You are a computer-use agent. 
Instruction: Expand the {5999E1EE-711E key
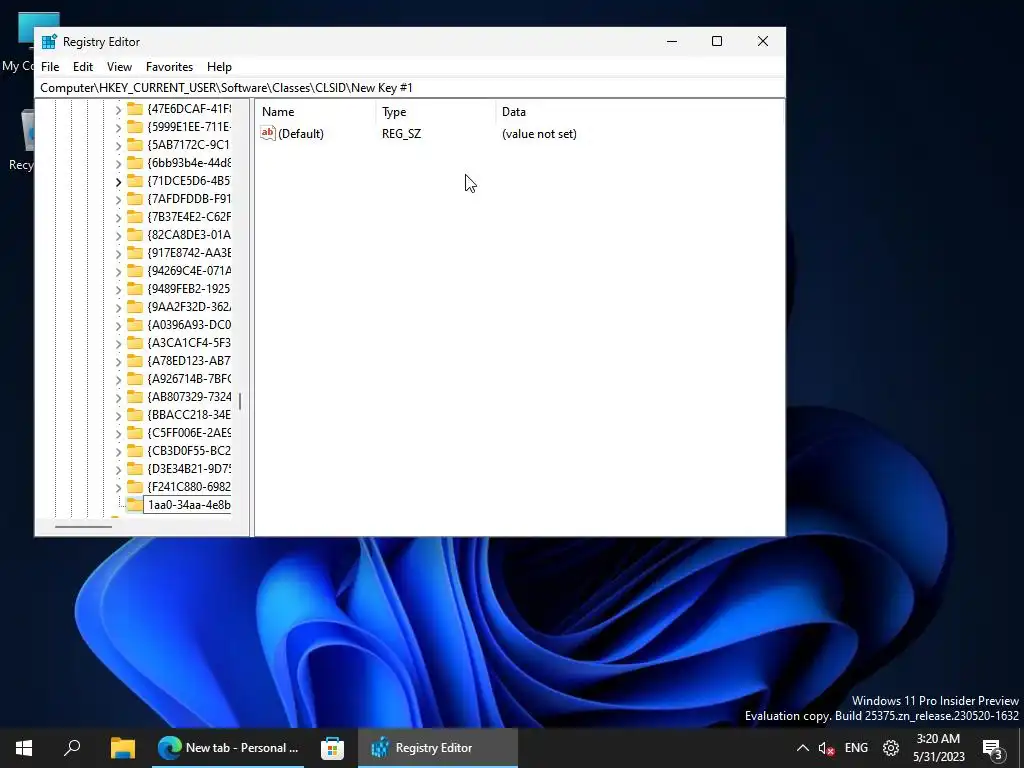point(118,127)
